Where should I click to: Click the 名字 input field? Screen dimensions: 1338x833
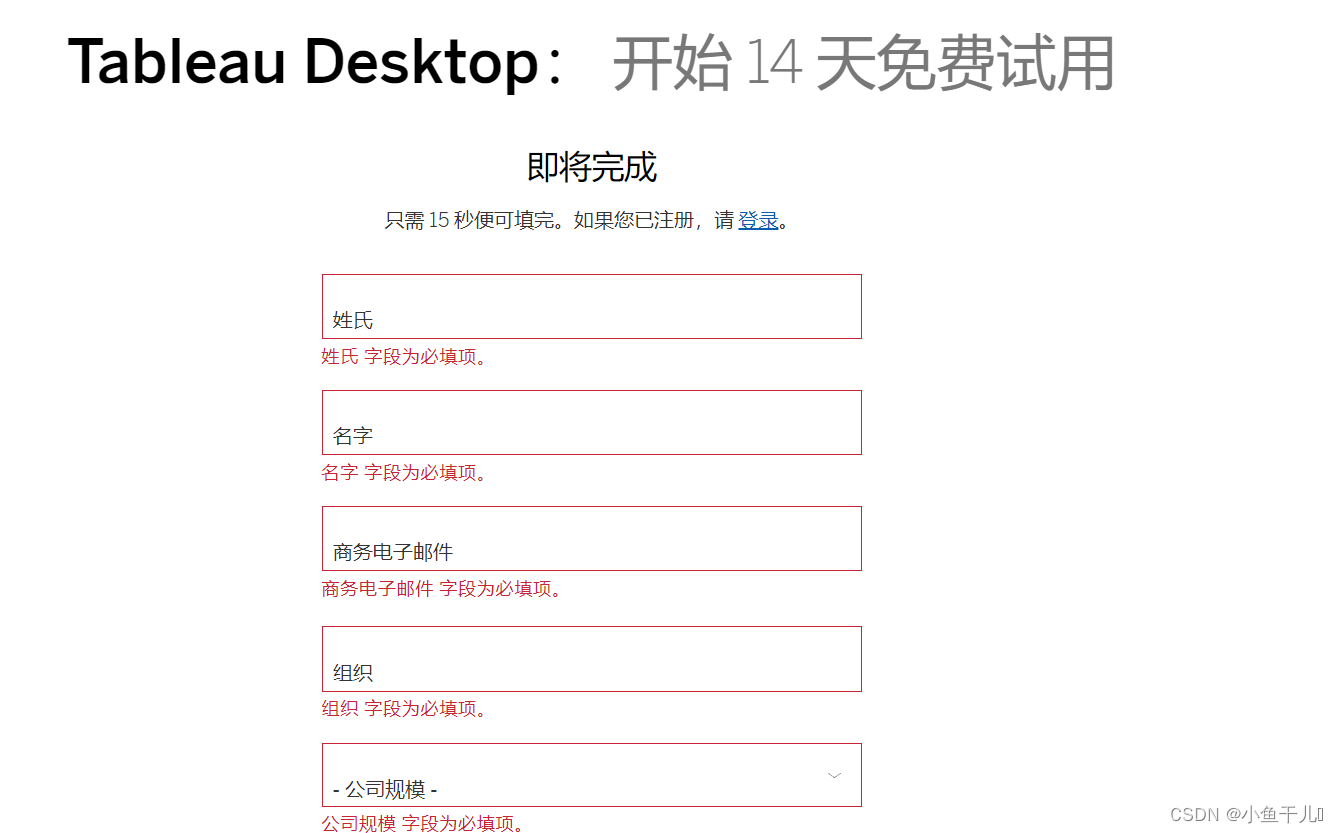591,422
